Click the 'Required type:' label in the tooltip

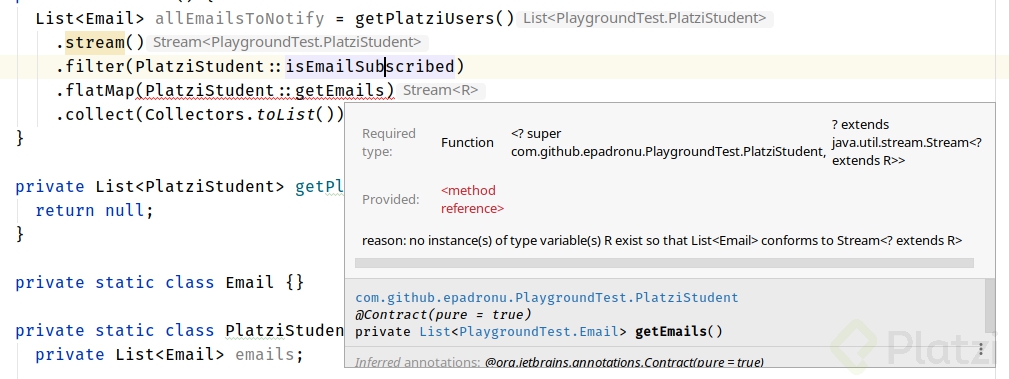pyautogui.click(x=389, y=143)
